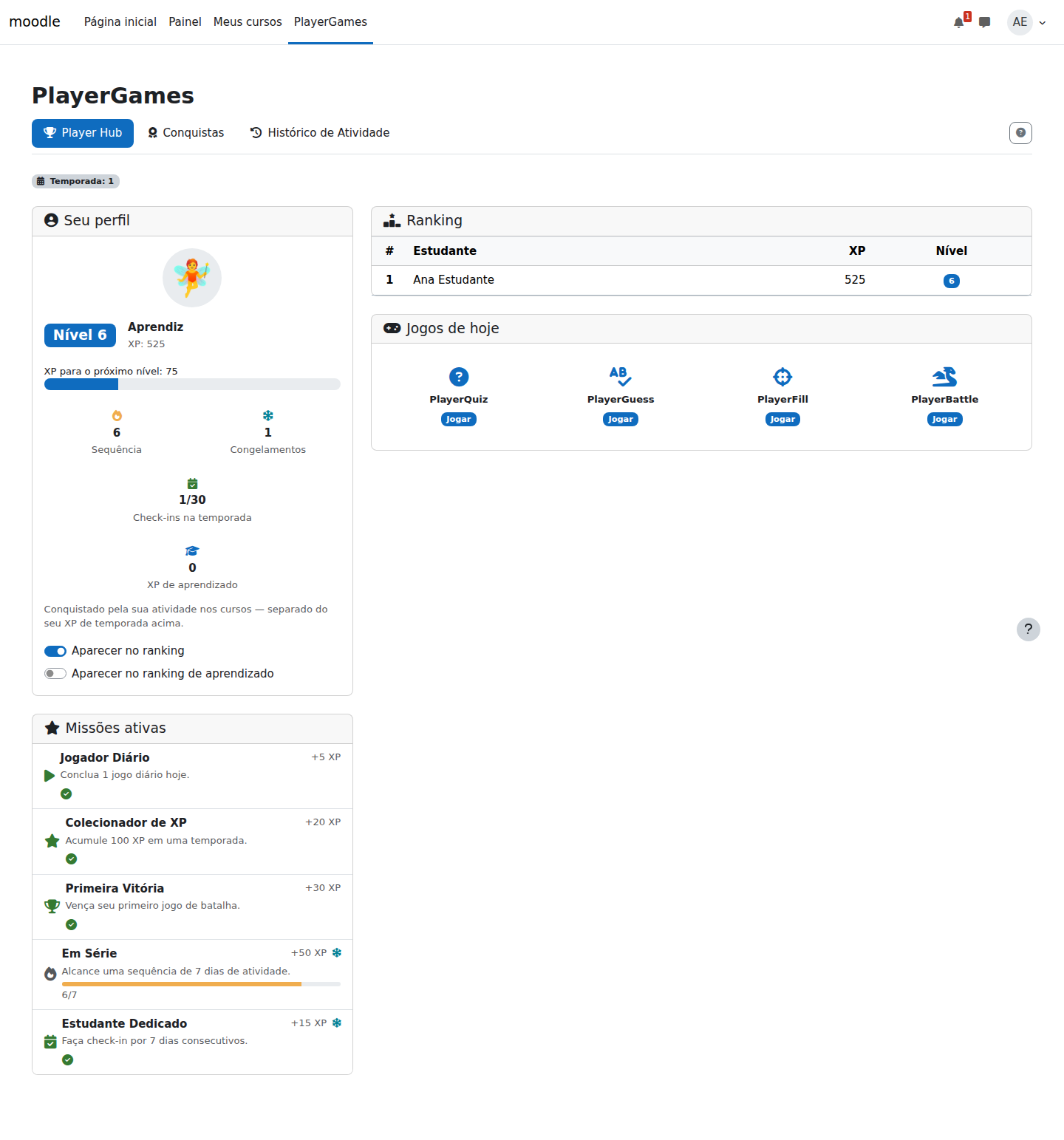Screen dimensions: 1064x1140
Task: Click the floating question mark help button
Action: [1028, 629]
